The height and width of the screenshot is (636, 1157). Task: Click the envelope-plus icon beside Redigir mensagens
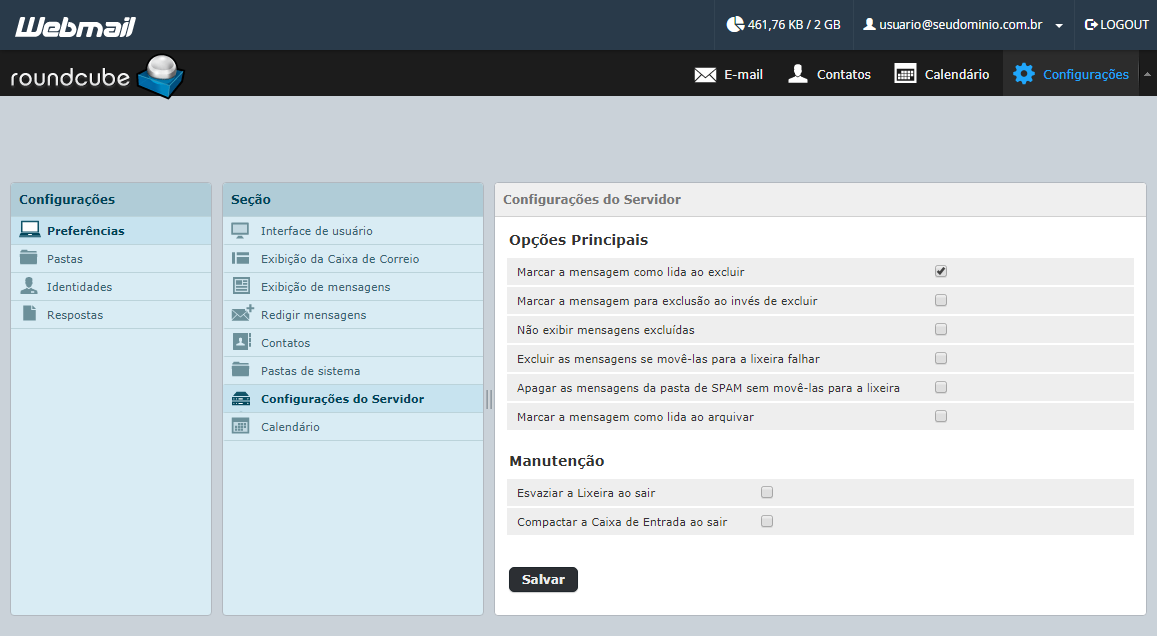[x=242, y=313]
